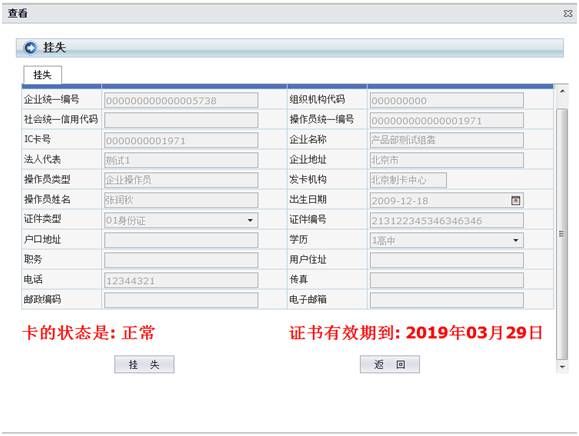Click the 学历 label

(x=298, y=239)
